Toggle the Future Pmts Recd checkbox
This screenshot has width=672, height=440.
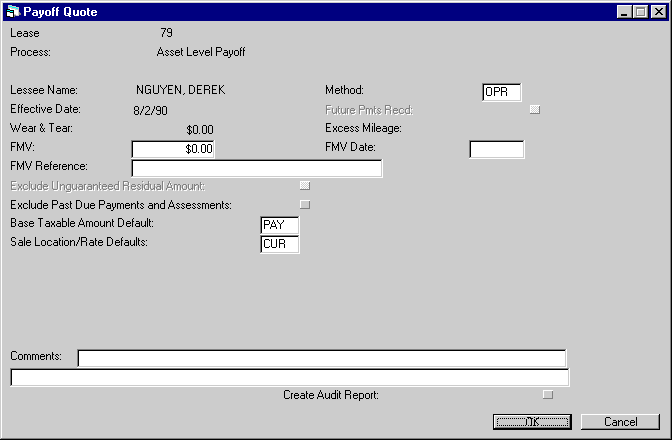[x=534, y=110]
